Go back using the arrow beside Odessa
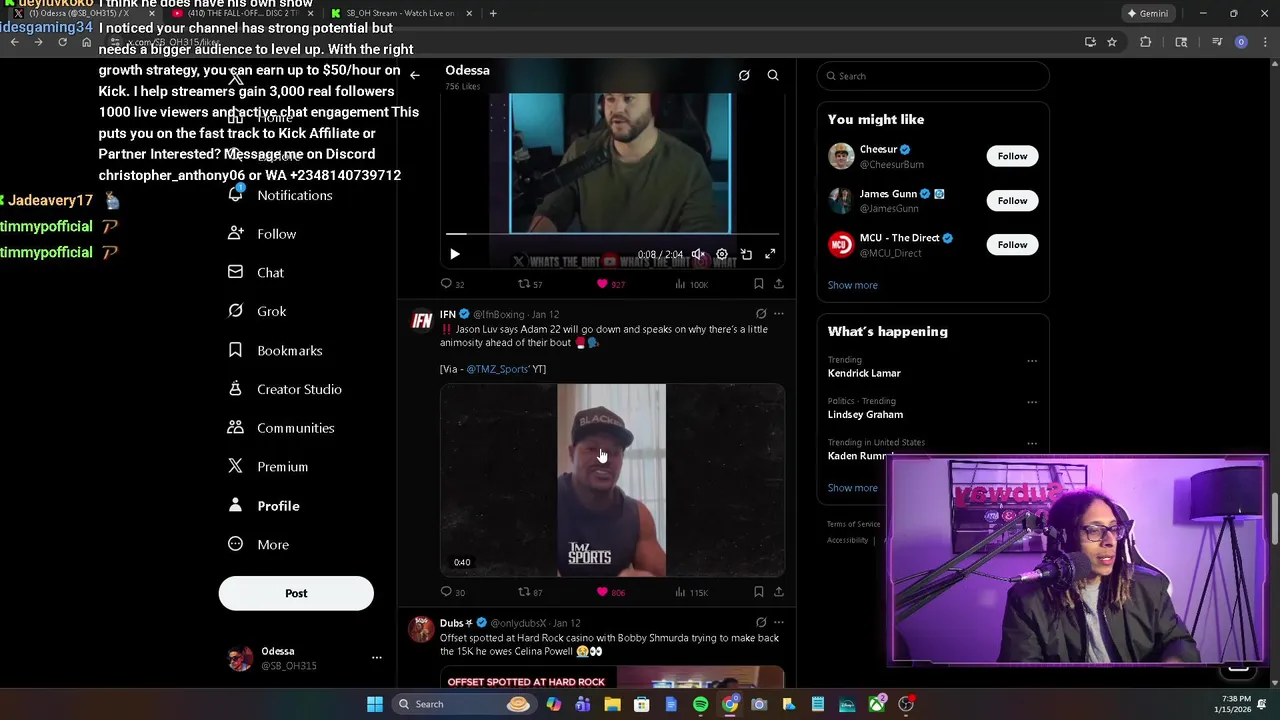The width and height of the screenshot is (1280, 720). 414,75
